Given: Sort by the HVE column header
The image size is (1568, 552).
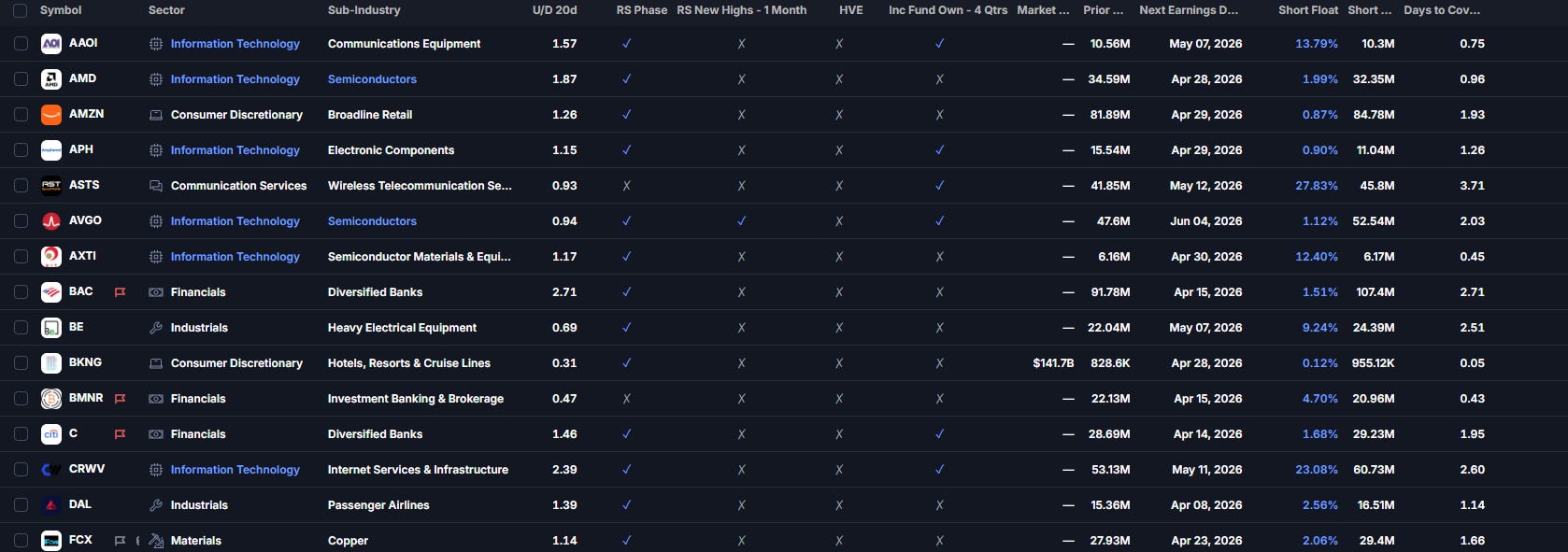Looking at the screenshot, I should click(851, 10).
